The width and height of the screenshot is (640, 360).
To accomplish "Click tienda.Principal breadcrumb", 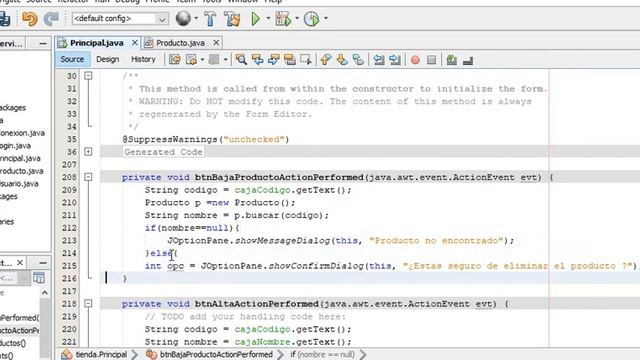I will 101,354.
